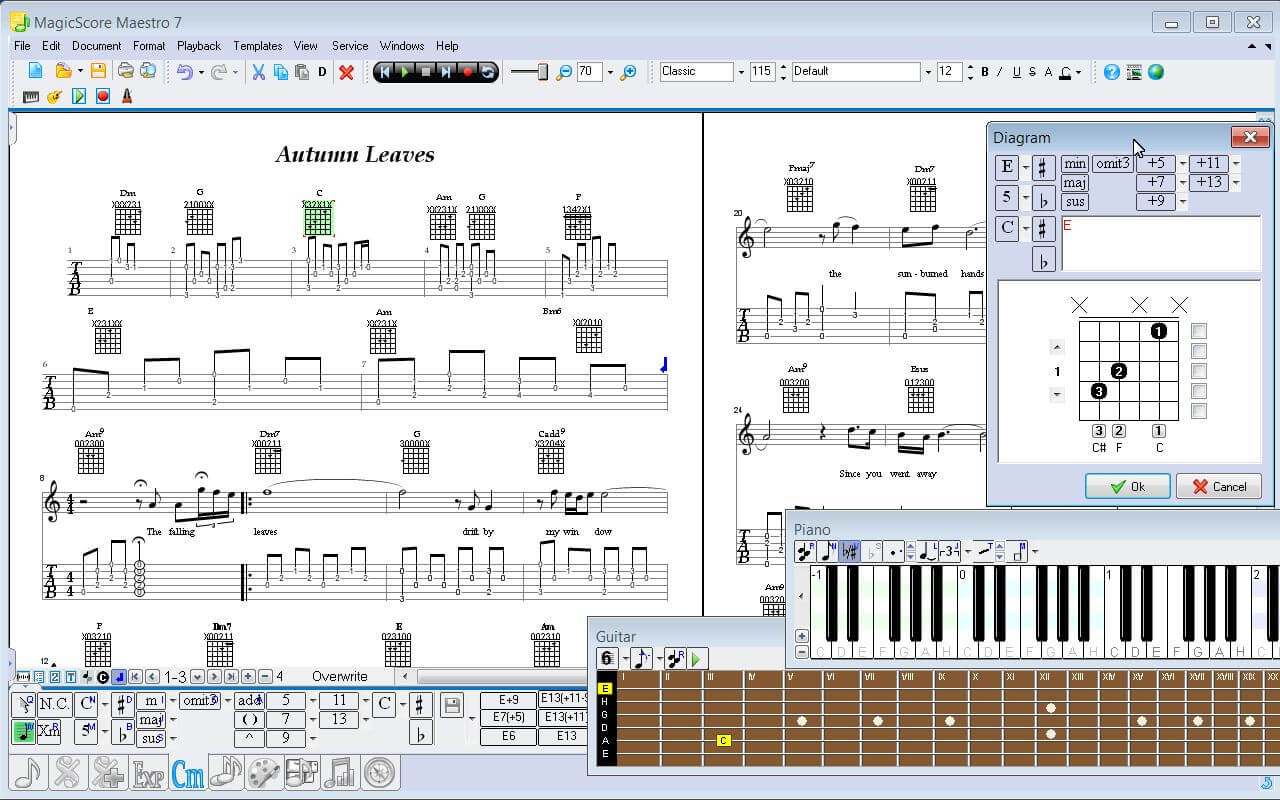Image resolution: width=1280 pixels, height=800 pixels.
Task: Expand the +9 dropdown arrow in Diagram dialog
Action: 1183,202
